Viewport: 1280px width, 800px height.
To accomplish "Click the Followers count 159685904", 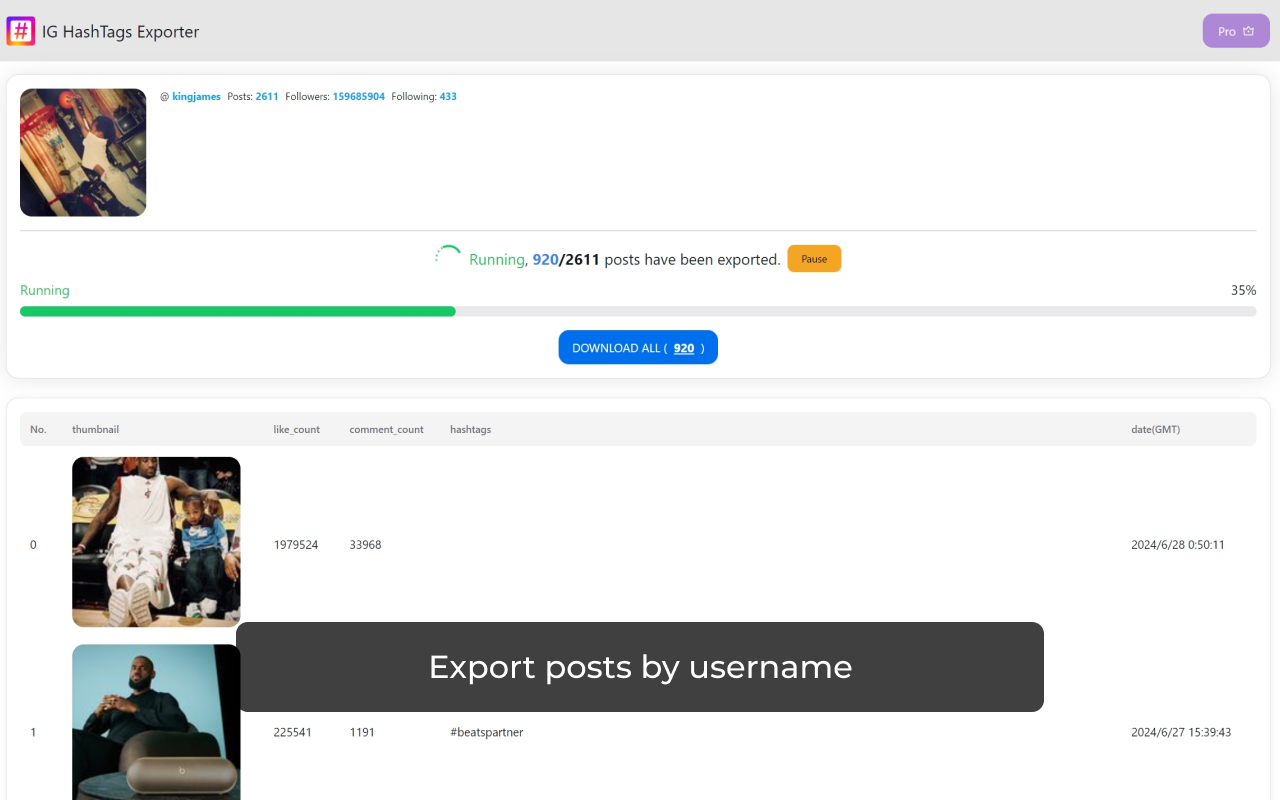I will (359, 97).
